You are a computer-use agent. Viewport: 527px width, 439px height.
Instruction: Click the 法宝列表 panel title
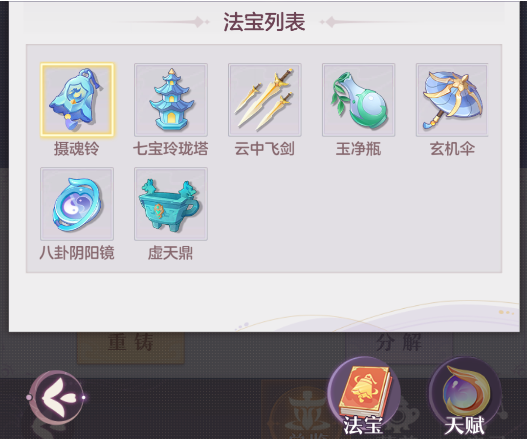click(x=264, y=22)
